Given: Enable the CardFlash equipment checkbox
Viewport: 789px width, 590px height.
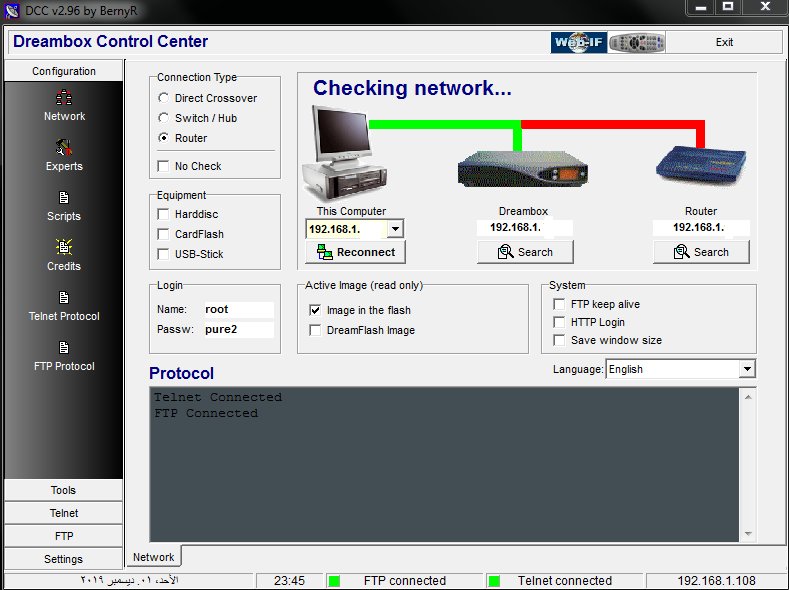Looking at the screenshot, I should pyautogui.click(x=163, y=234).
